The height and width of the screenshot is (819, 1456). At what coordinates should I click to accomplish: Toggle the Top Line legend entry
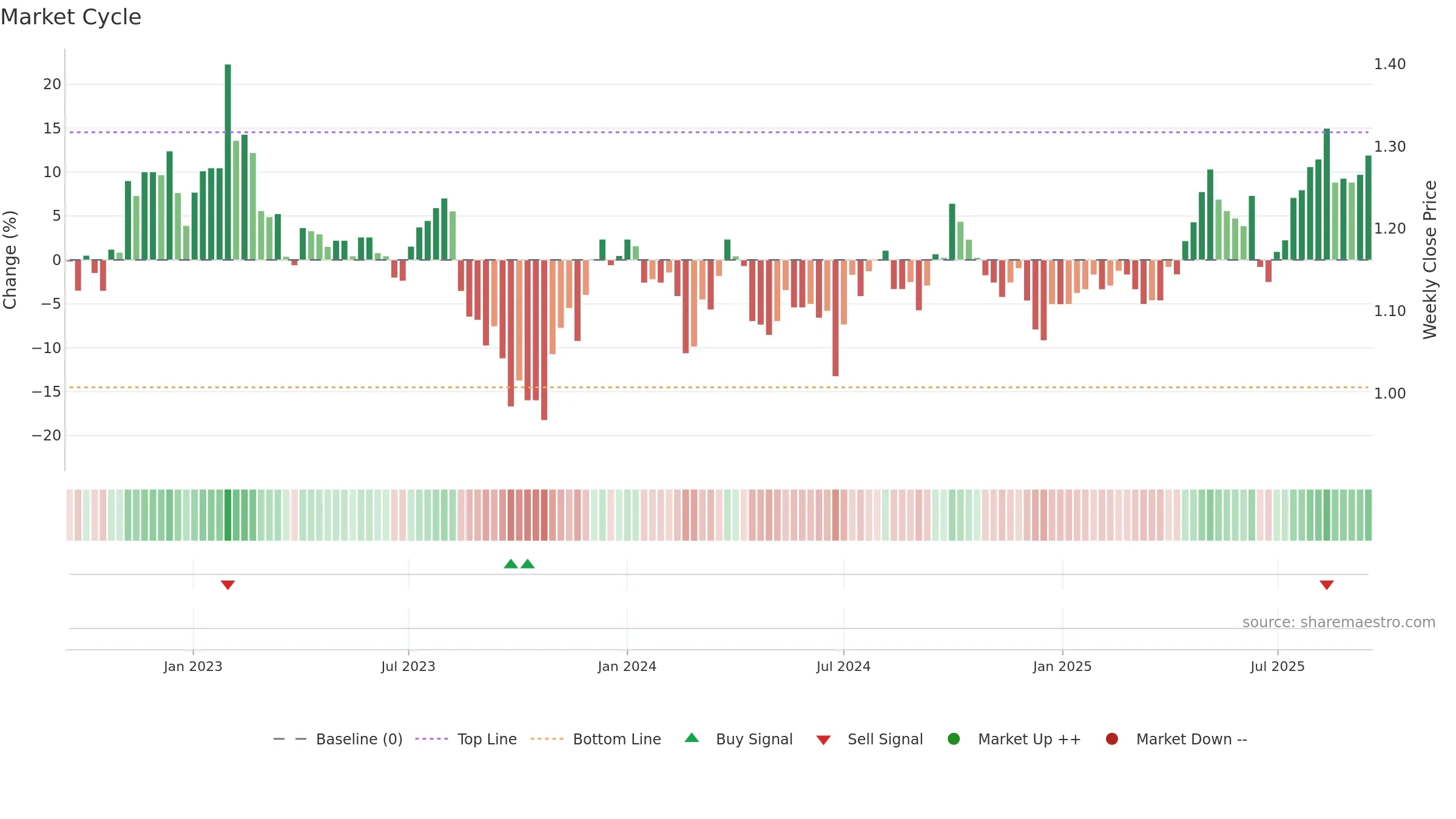click(465, 739)
